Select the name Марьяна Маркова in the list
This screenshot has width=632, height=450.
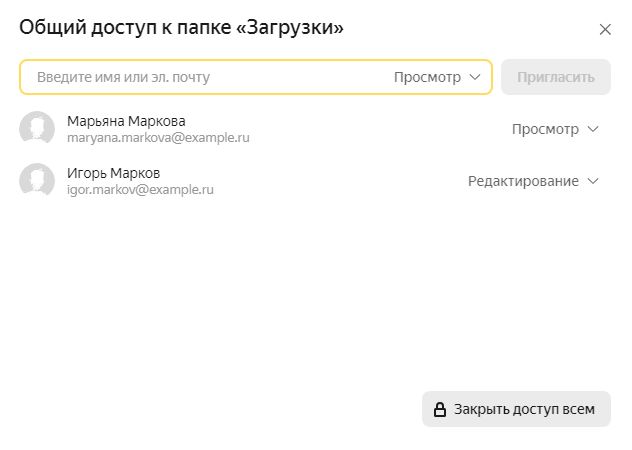(x=126, y=121)
